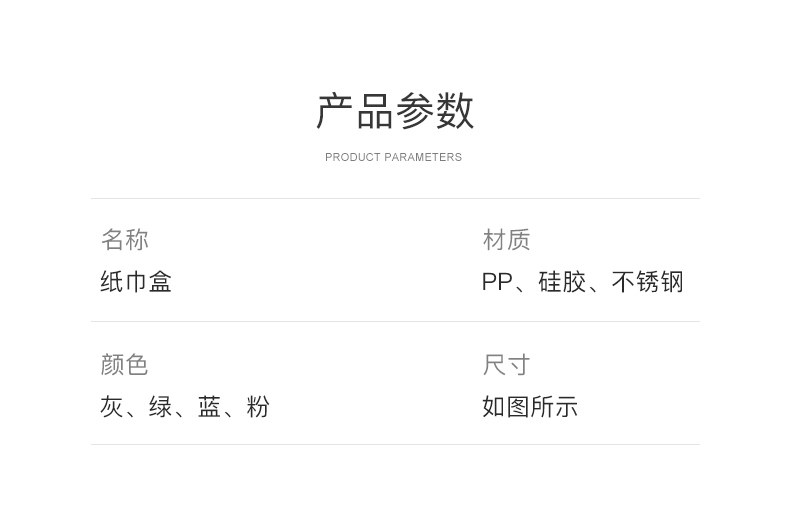This screenshot has width=790, height=505.
Task: Choose the 不锈钢 material text
Action: coord(647,282)
